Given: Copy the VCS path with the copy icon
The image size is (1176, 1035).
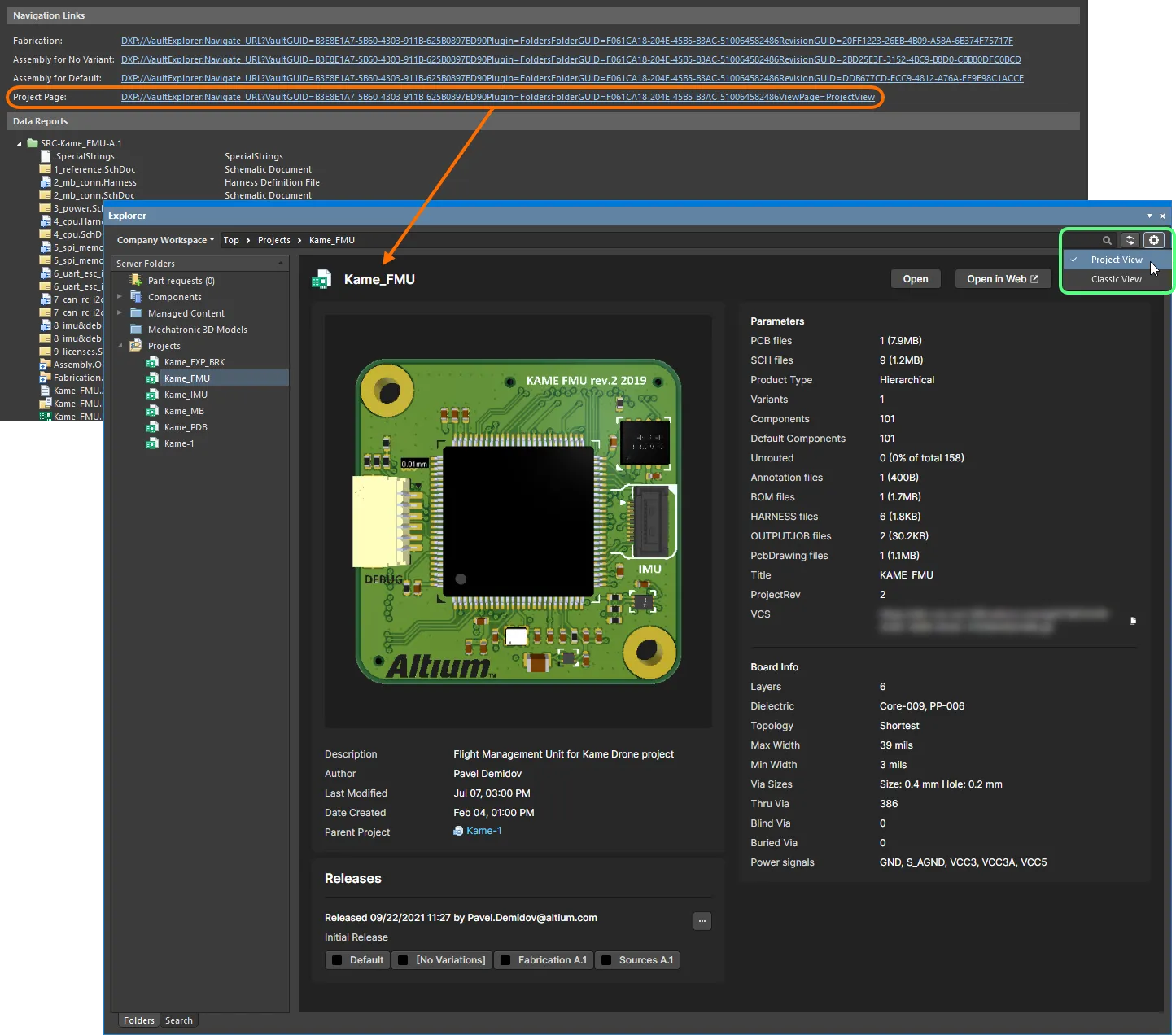Looking at the screenshot, I should [x=1133, y=621].
